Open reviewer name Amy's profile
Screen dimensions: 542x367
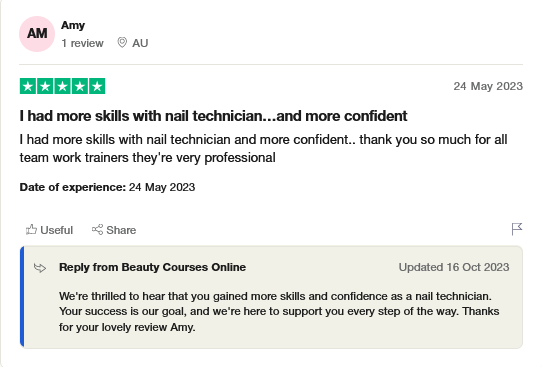click(73, 26)
